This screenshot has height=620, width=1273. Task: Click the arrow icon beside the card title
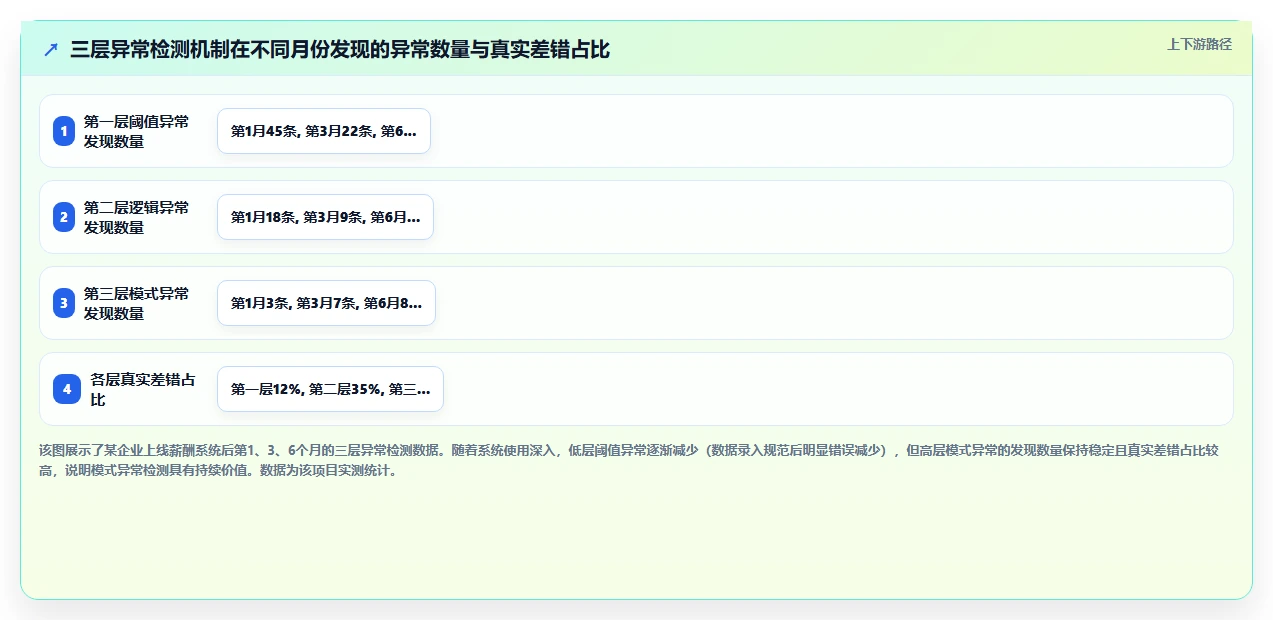(x=51, y=49)
